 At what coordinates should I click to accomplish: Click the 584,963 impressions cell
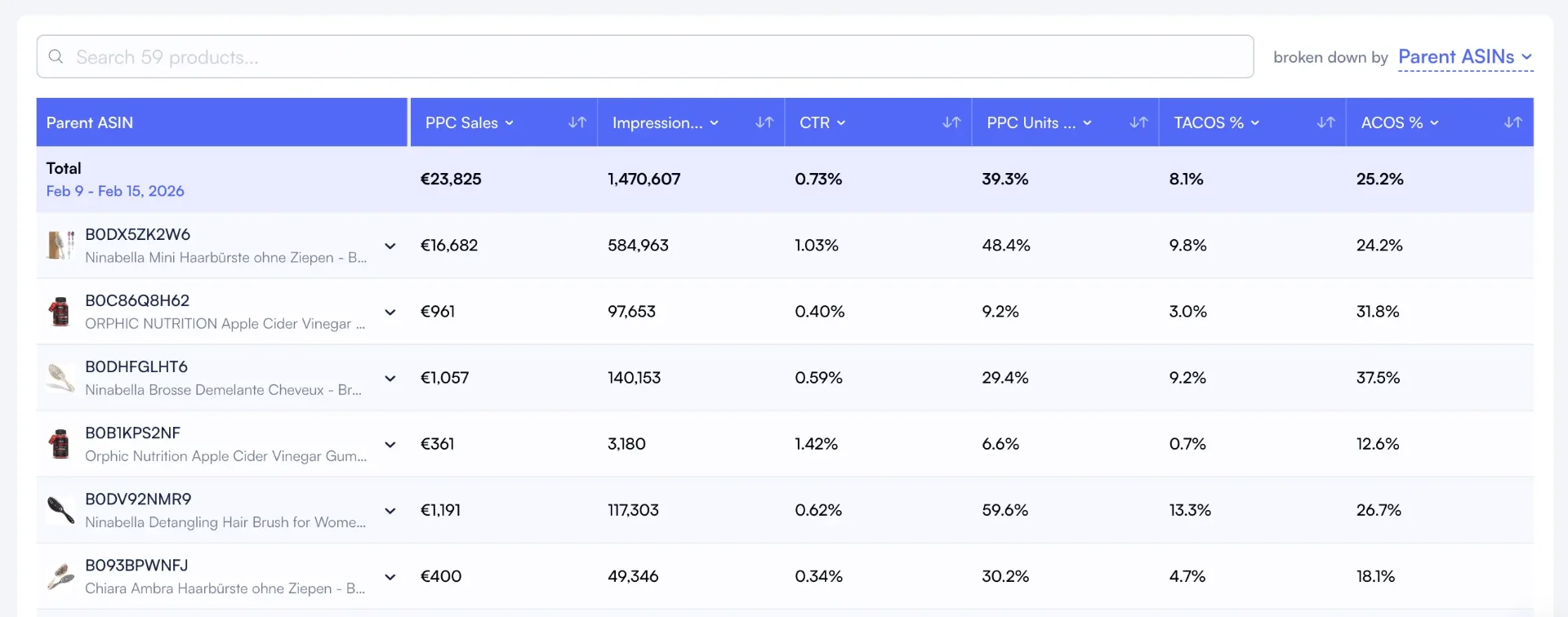click(x=638, y=245)
